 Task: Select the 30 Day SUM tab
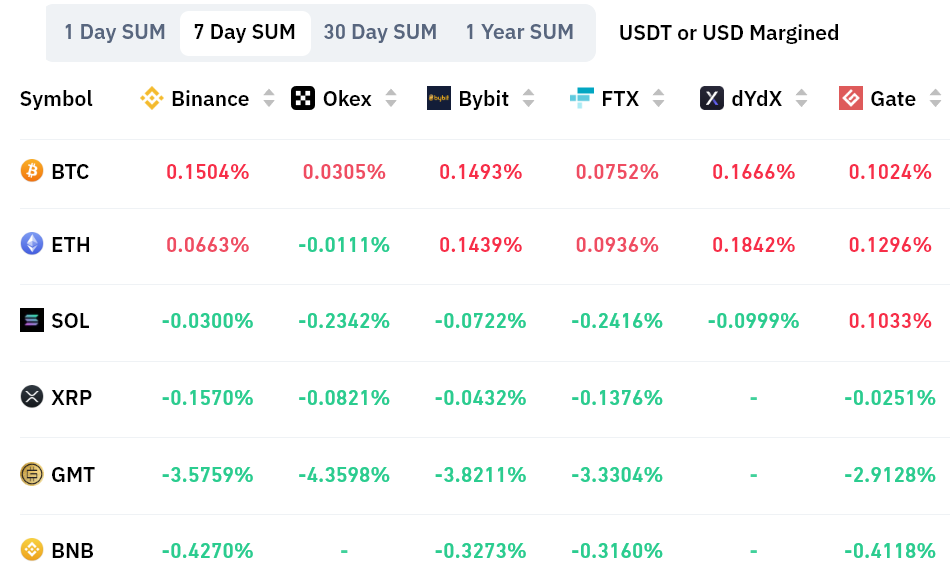(x=380, y=32)
